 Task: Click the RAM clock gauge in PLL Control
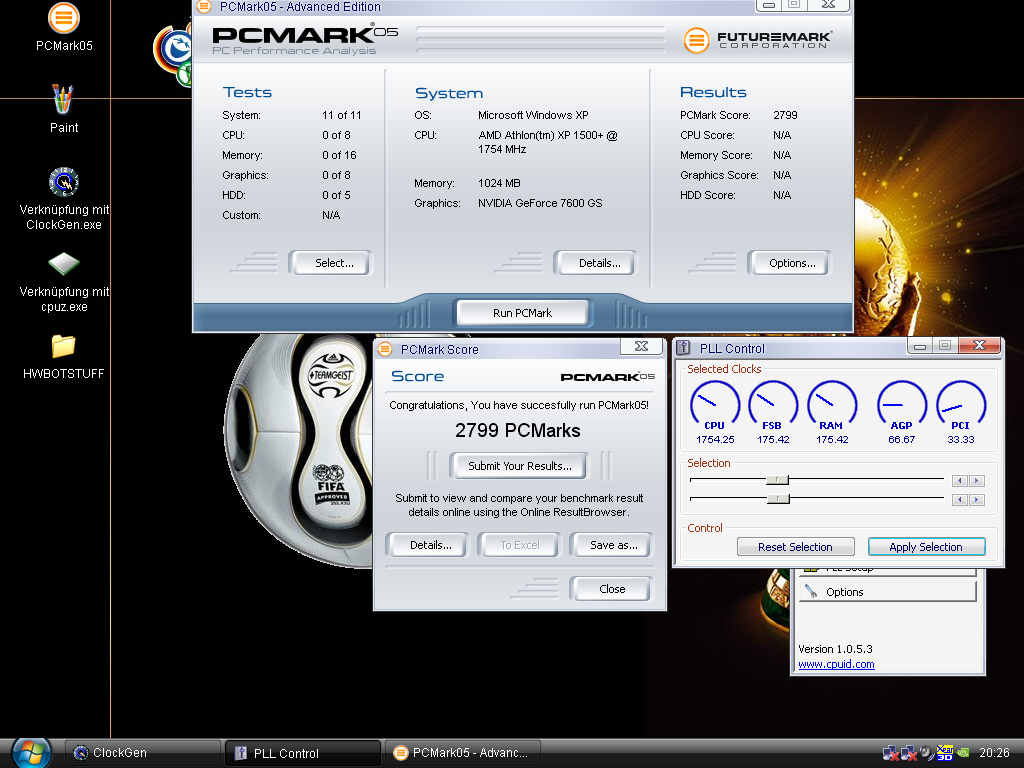(x=832, y=406)
